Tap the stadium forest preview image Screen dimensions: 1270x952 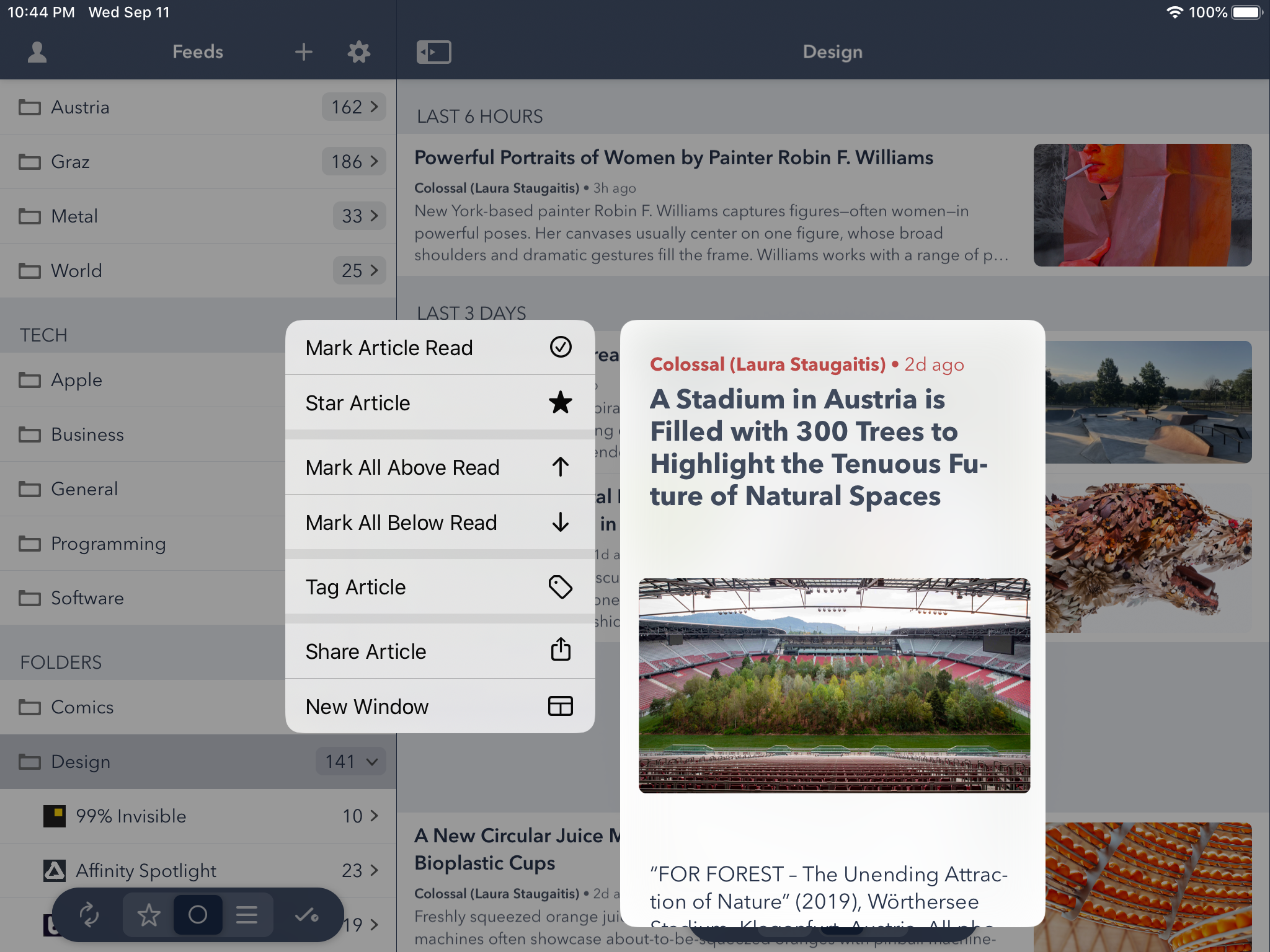coord(834,685)
